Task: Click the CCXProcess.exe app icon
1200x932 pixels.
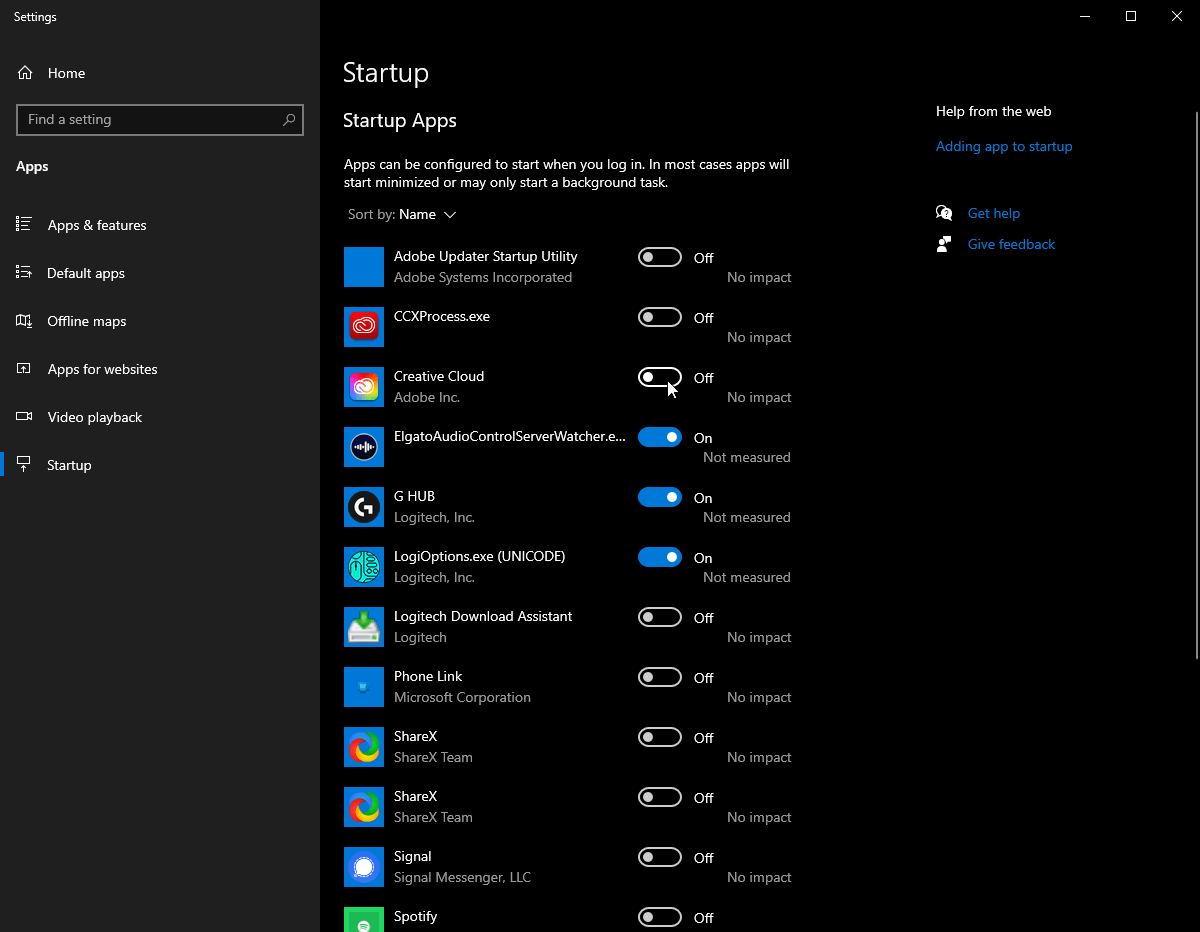Action: pos(364,327)
